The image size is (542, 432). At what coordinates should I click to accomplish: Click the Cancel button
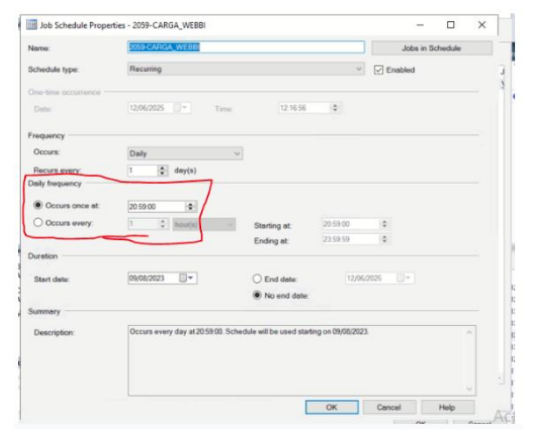pyautogui.click(x=389, y=407)
